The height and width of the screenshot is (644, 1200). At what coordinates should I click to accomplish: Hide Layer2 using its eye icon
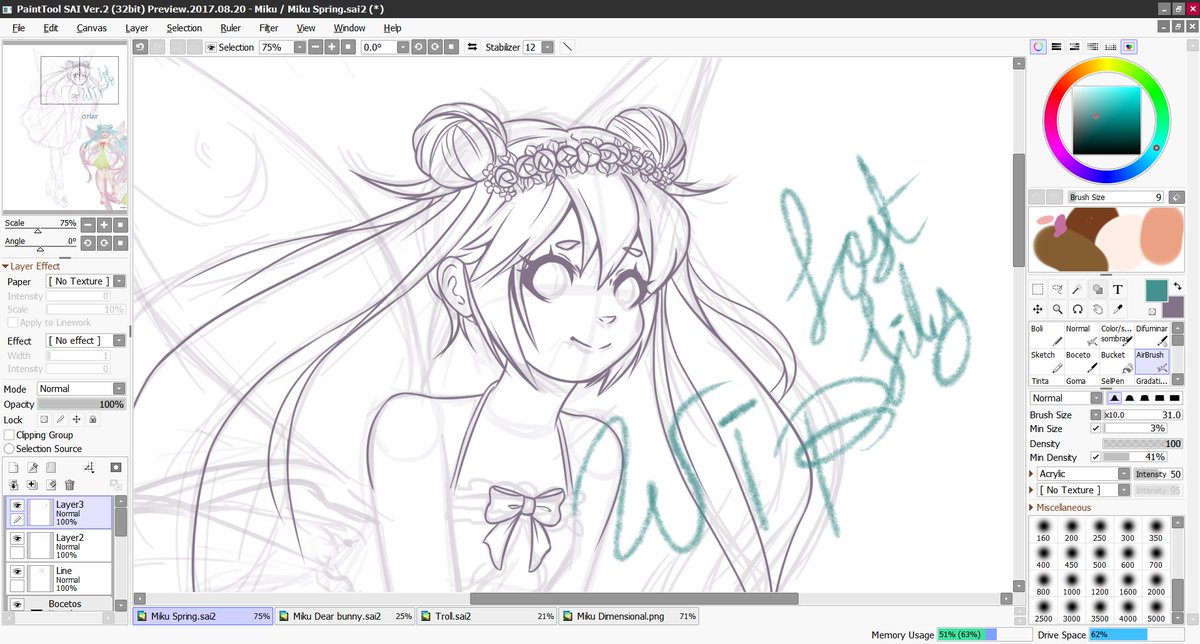(x=17, y=538)
